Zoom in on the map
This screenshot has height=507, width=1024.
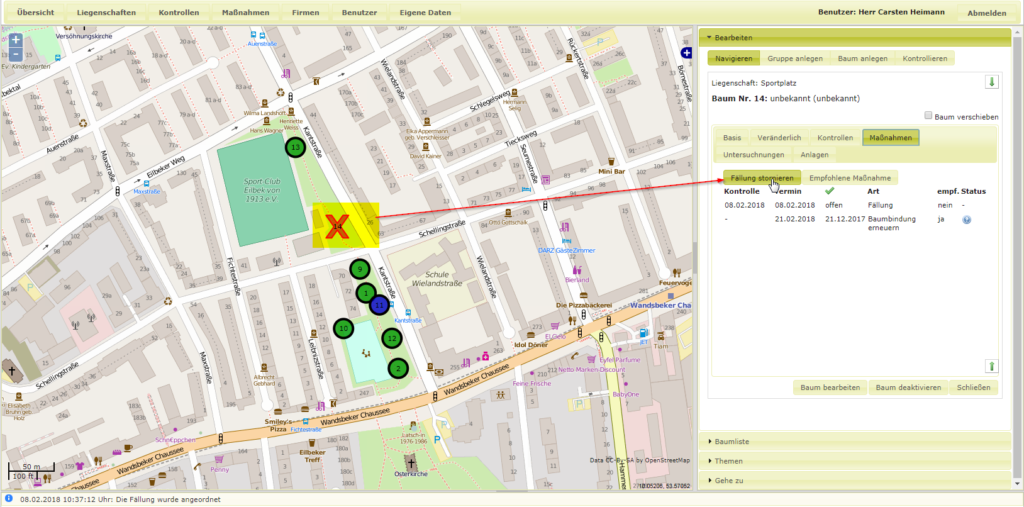tap(16, 40)
